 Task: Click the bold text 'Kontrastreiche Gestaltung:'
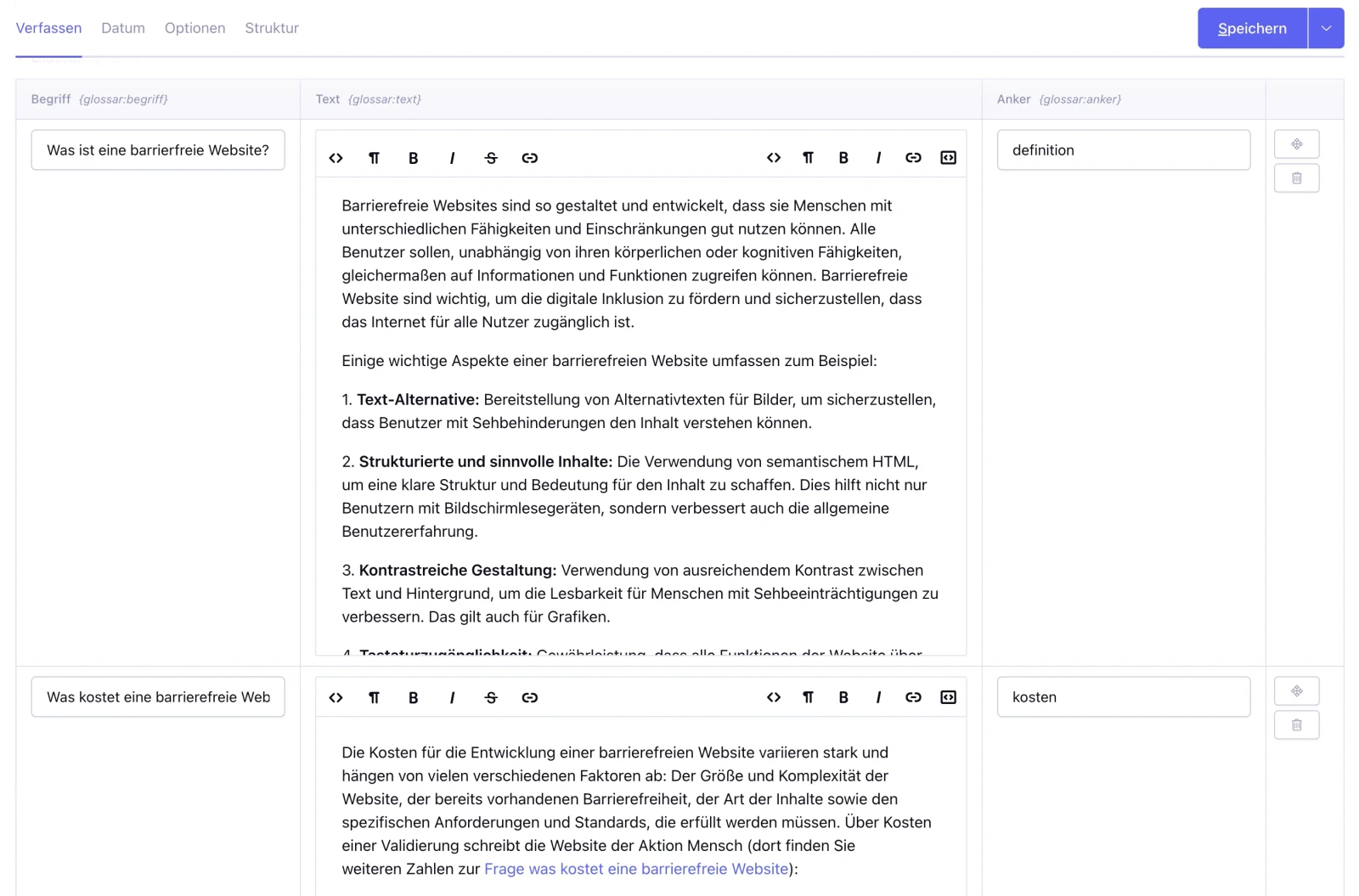458,571
